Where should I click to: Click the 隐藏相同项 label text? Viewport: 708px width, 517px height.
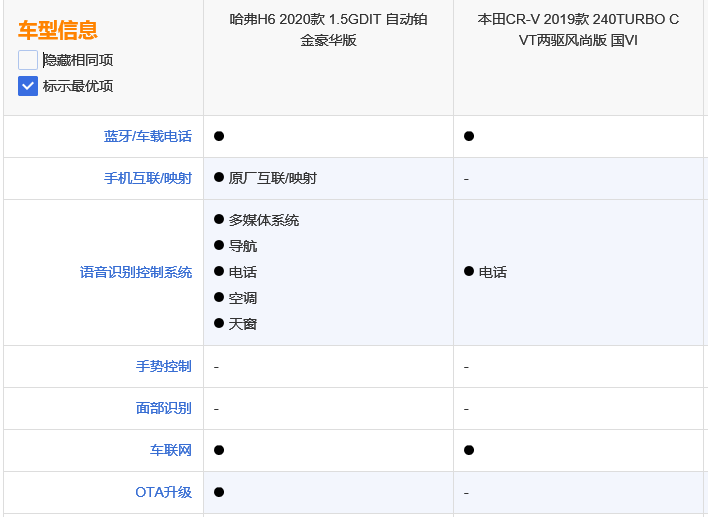(78, 60)
